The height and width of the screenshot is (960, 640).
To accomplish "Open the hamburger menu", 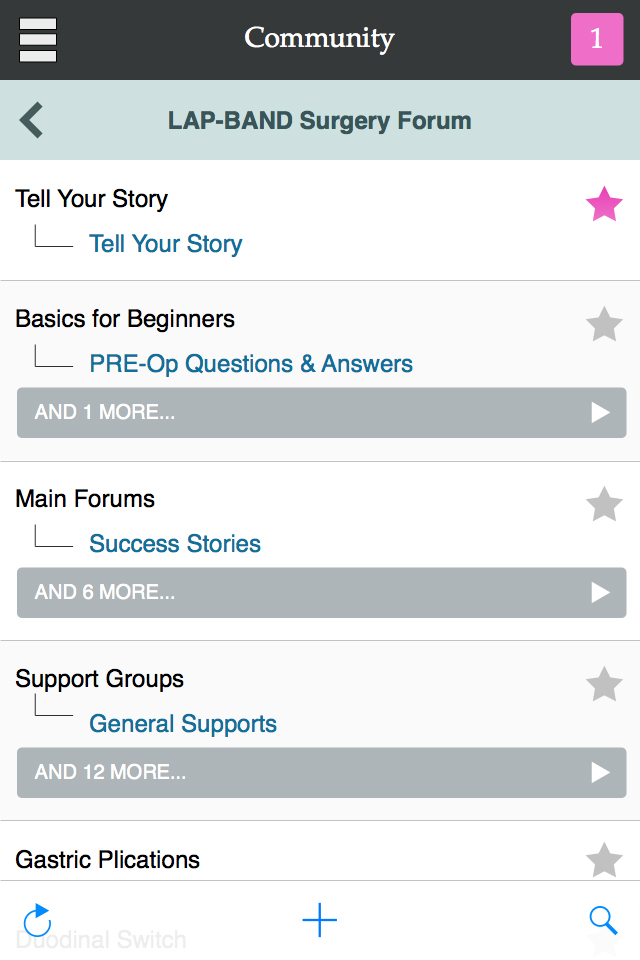I will tap(38, 40).
